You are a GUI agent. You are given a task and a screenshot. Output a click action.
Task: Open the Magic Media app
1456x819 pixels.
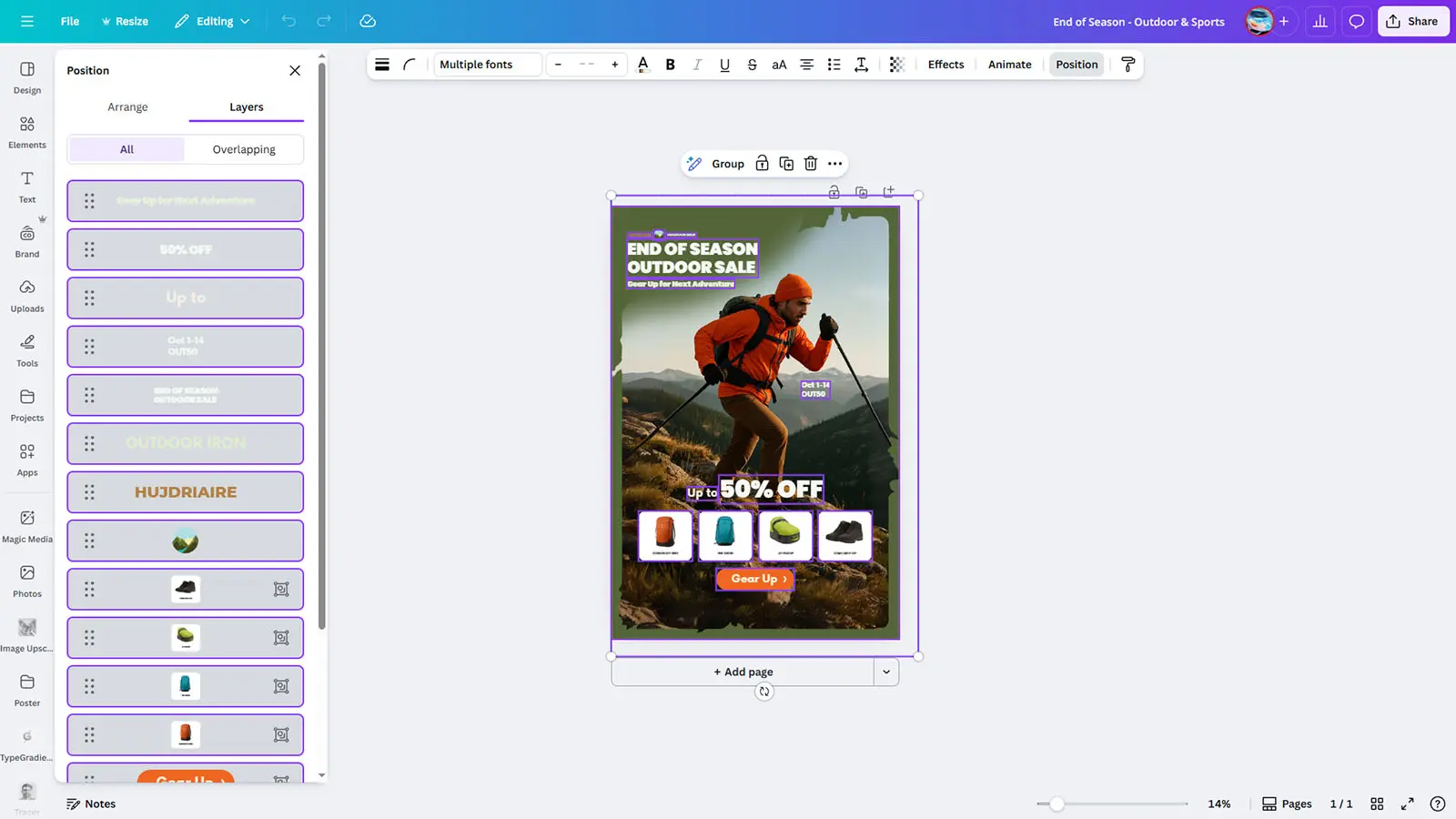(27, 525)
